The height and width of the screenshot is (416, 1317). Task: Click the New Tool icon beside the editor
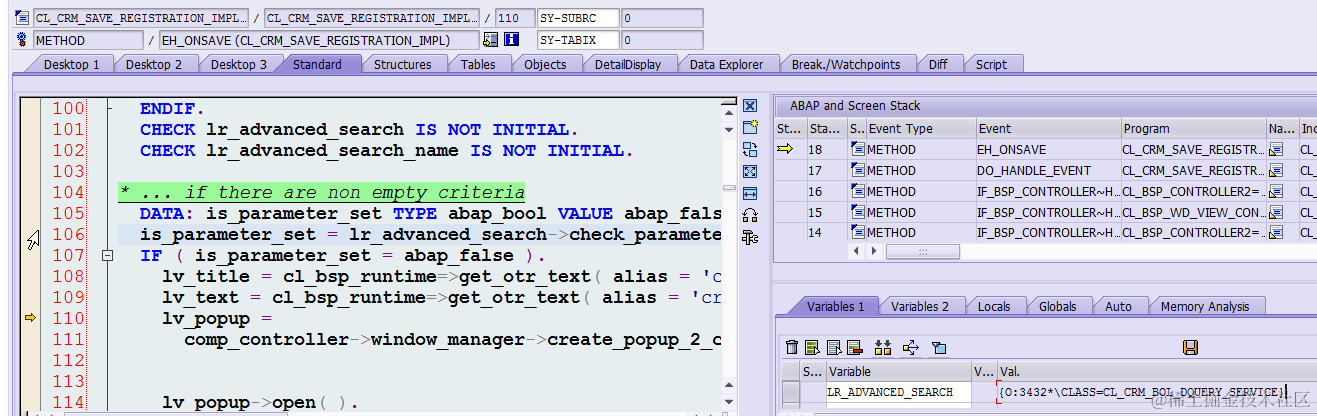tap(750, 127)
